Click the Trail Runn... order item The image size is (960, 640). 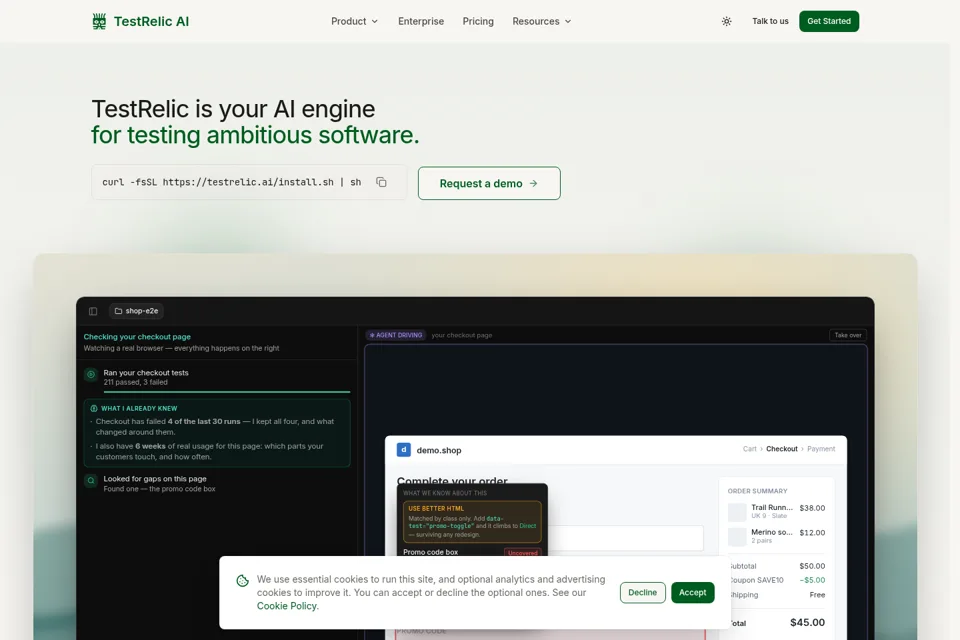(776, 511)
